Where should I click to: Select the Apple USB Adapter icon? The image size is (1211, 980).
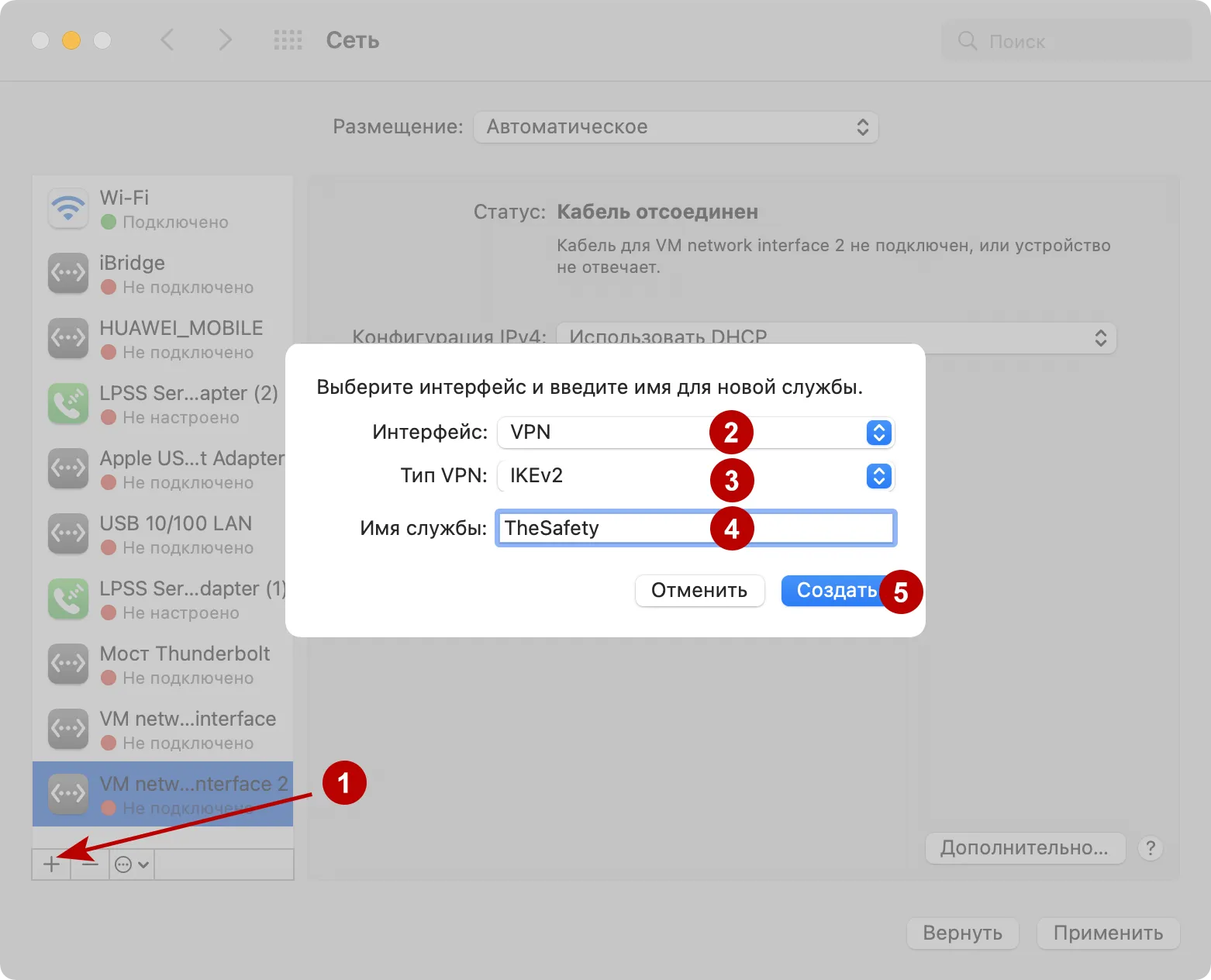pos(67,468)
